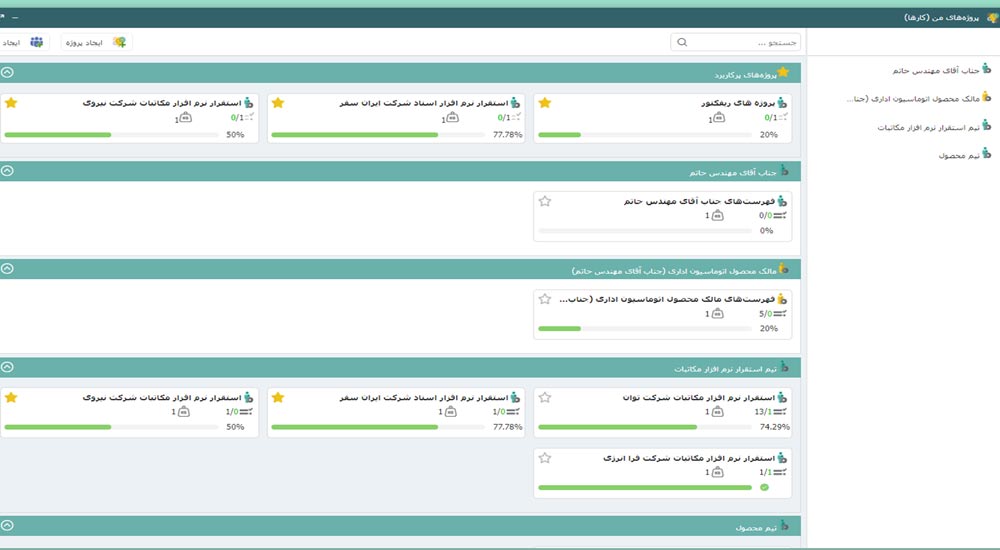Click the task list icon showing 13/1
This screenshot has width=1000, height=550.
[x=779, y=412]
